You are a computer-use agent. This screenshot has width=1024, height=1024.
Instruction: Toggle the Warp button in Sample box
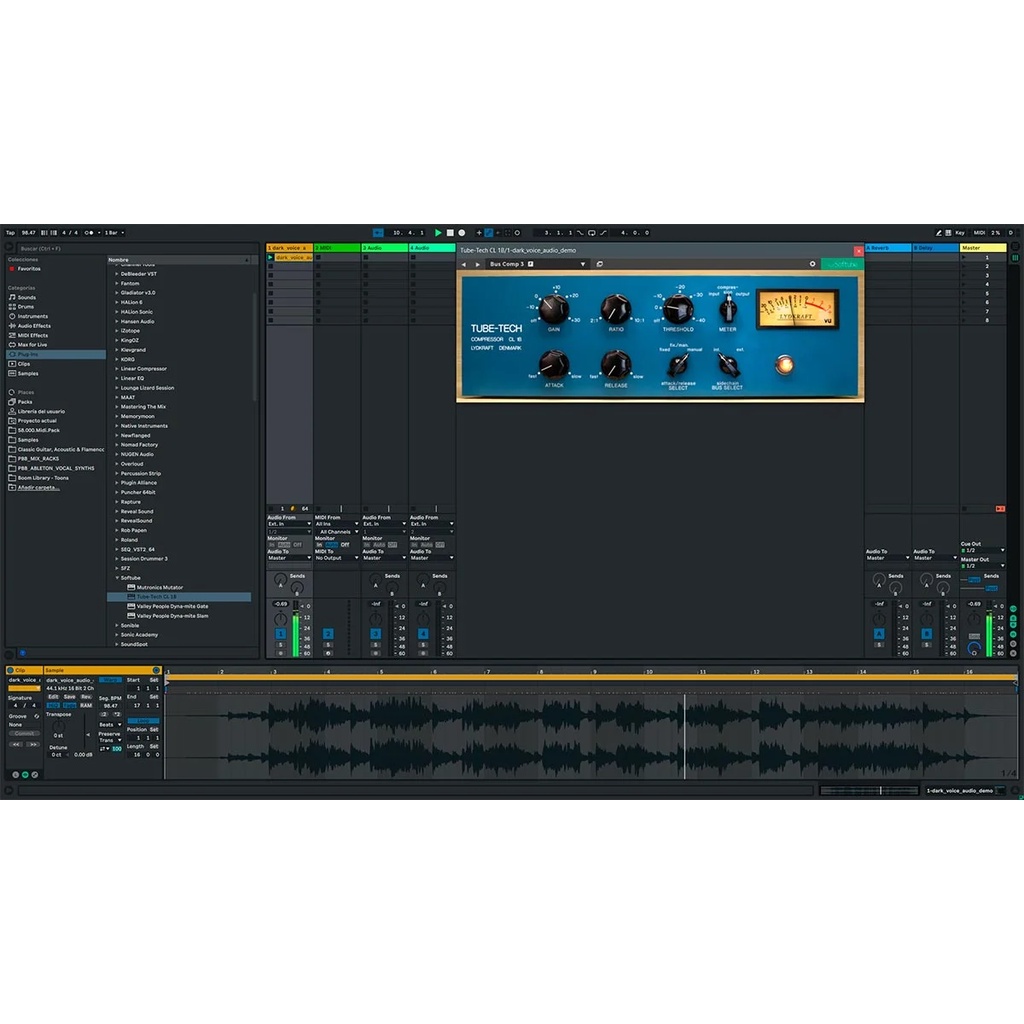tap(110, 680)
